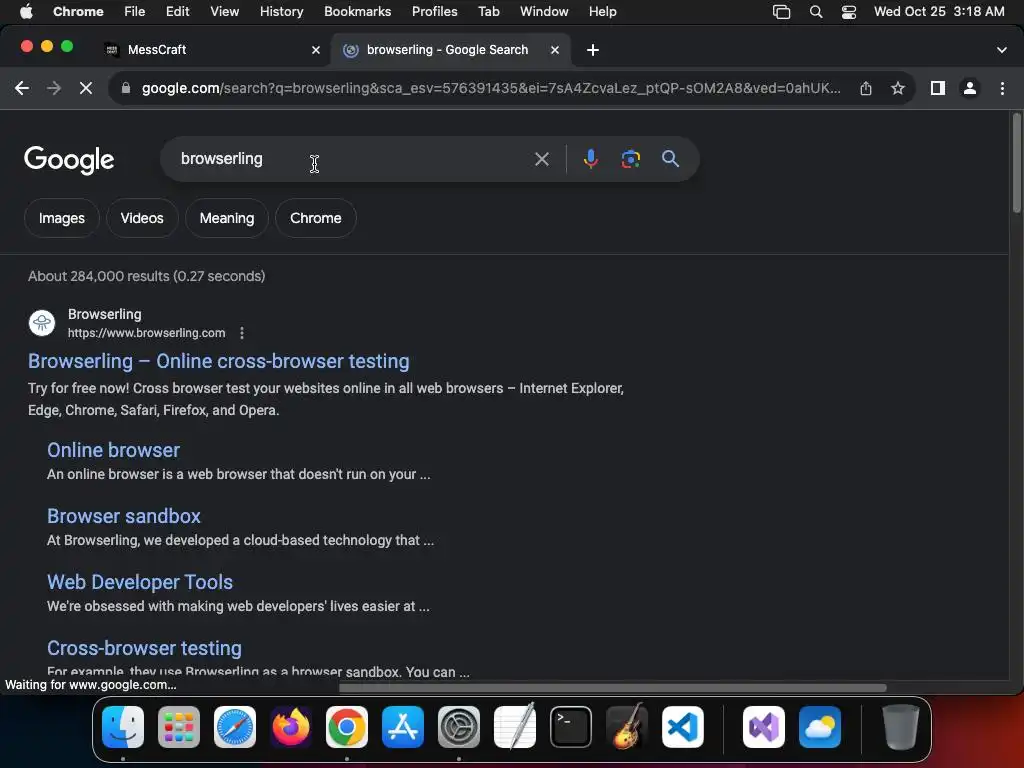Open the Chrome application menu
Image resolution: width=1024 pixels, height=768 pixels.
pos(78,12)
